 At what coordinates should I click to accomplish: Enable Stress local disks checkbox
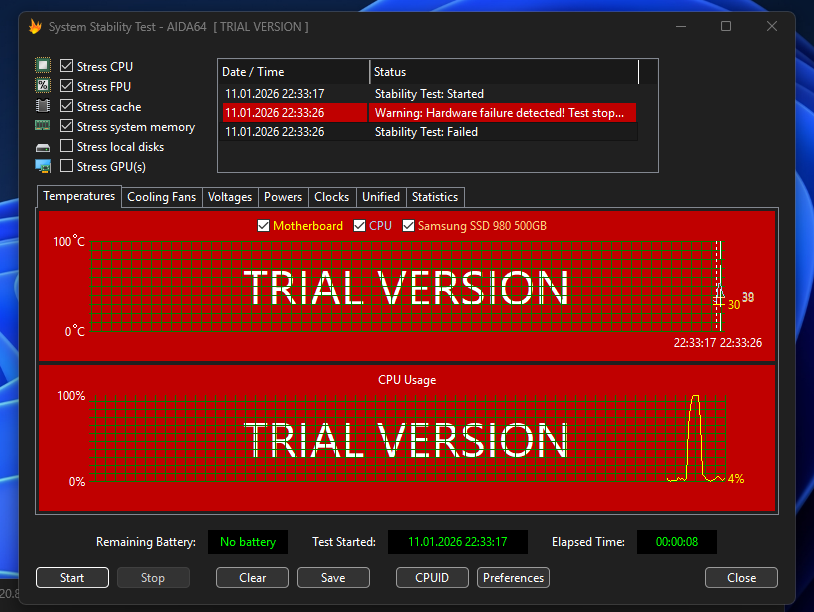point(67,146)
